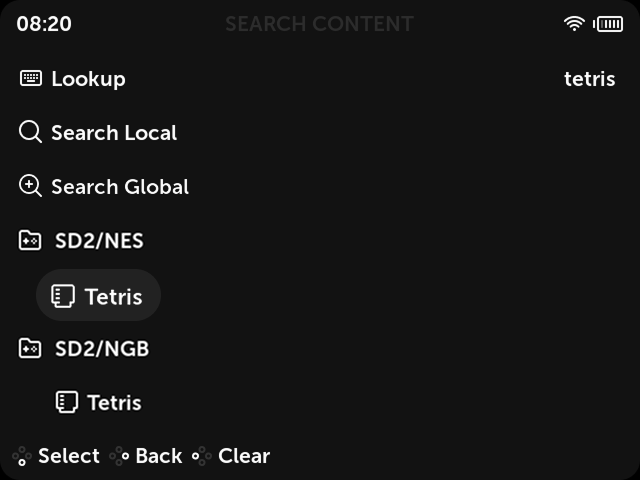Screen dimensions: 640x480
Task: Click the tetris lookup value field
Action: (589, 79)
